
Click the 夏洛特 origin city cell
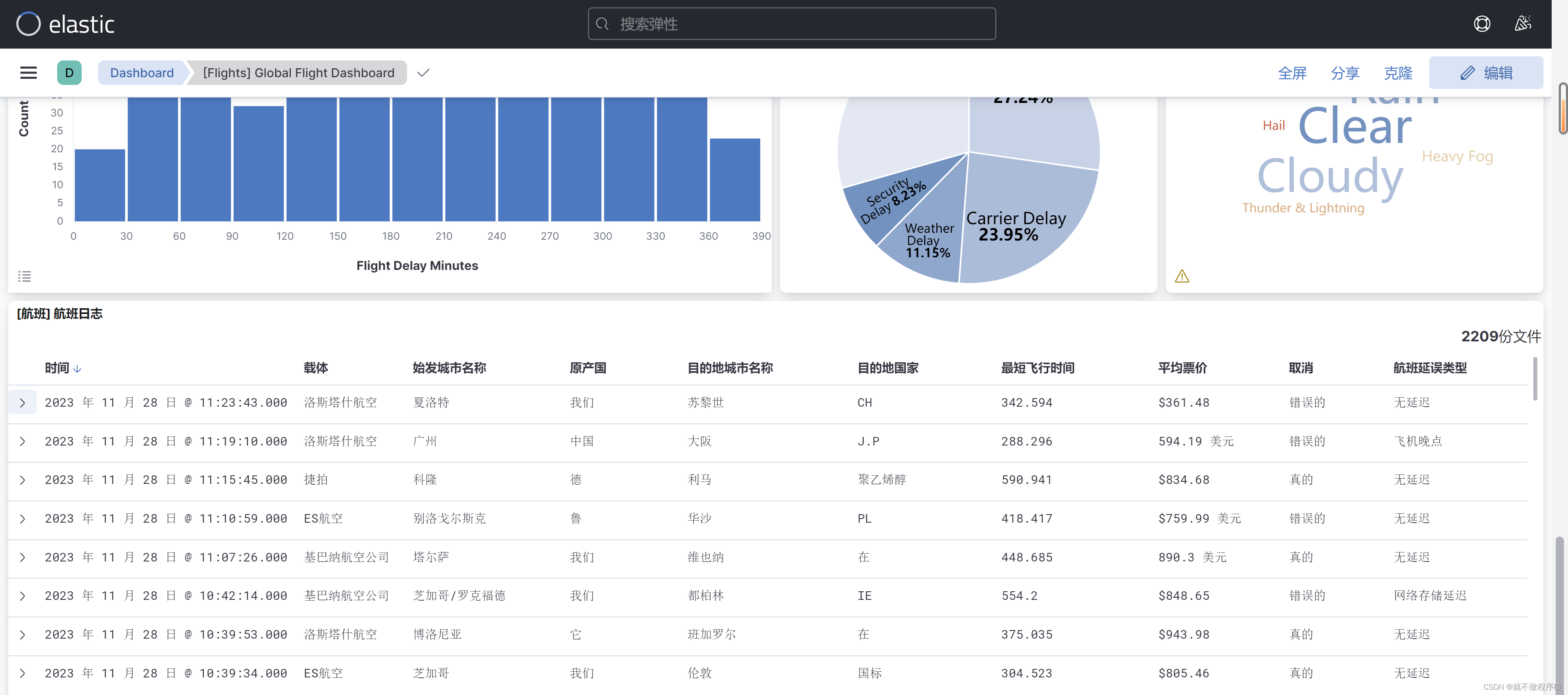tap(431, 403)
